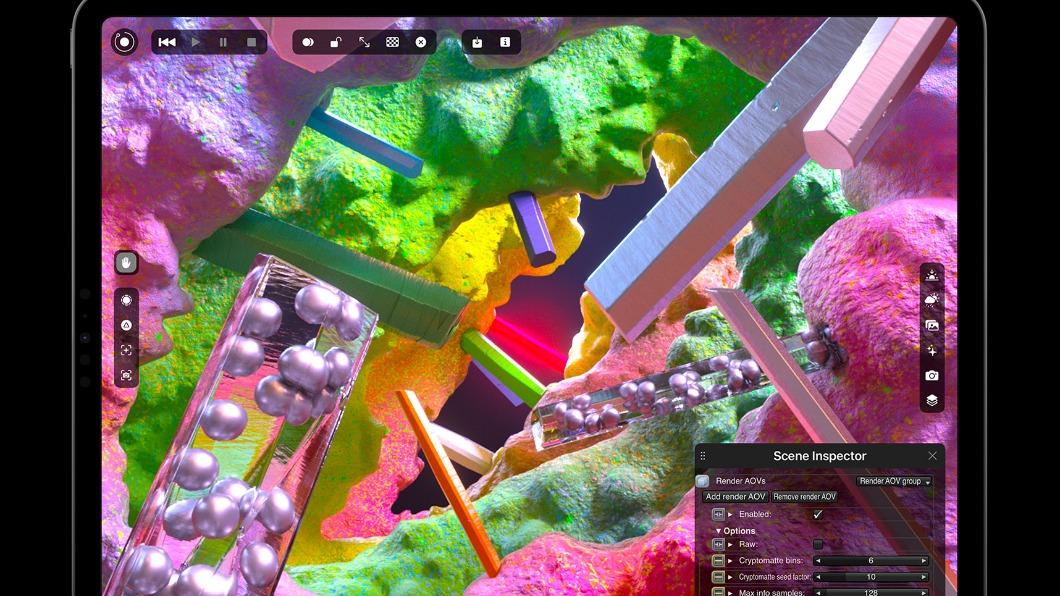The image size is (1060, 596).
Task: Click the Remove render AOV button
Action: pyautogui.click(x=804, y=497)
